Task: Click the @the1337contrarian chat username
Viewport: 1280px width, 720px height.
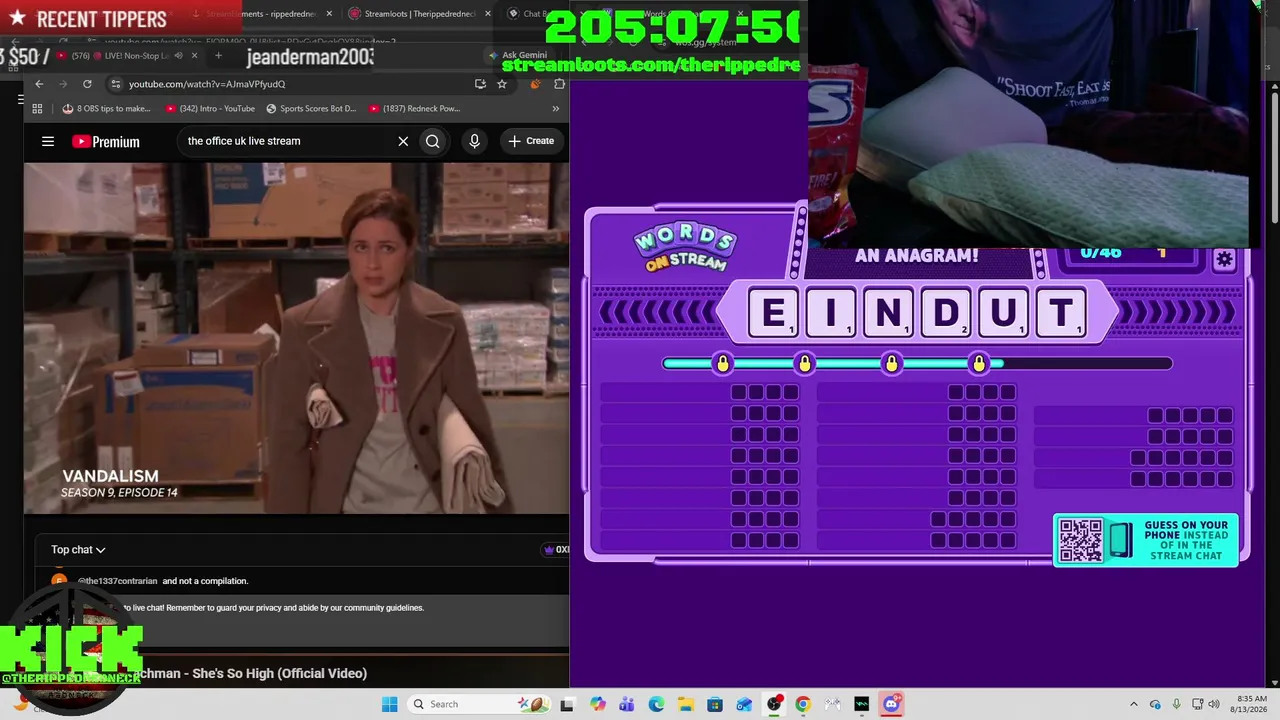Action: (118, 581)
